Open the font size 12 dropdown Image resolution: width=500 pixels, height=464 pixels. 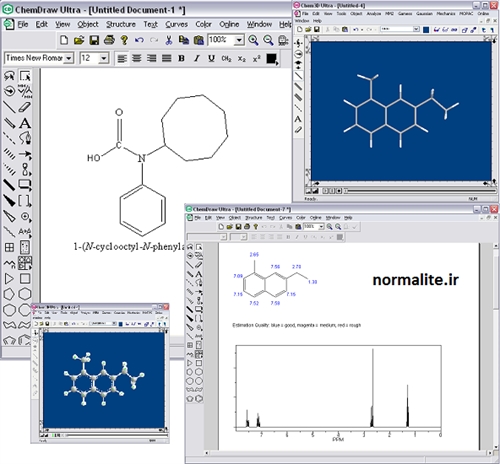coord(104,58)
